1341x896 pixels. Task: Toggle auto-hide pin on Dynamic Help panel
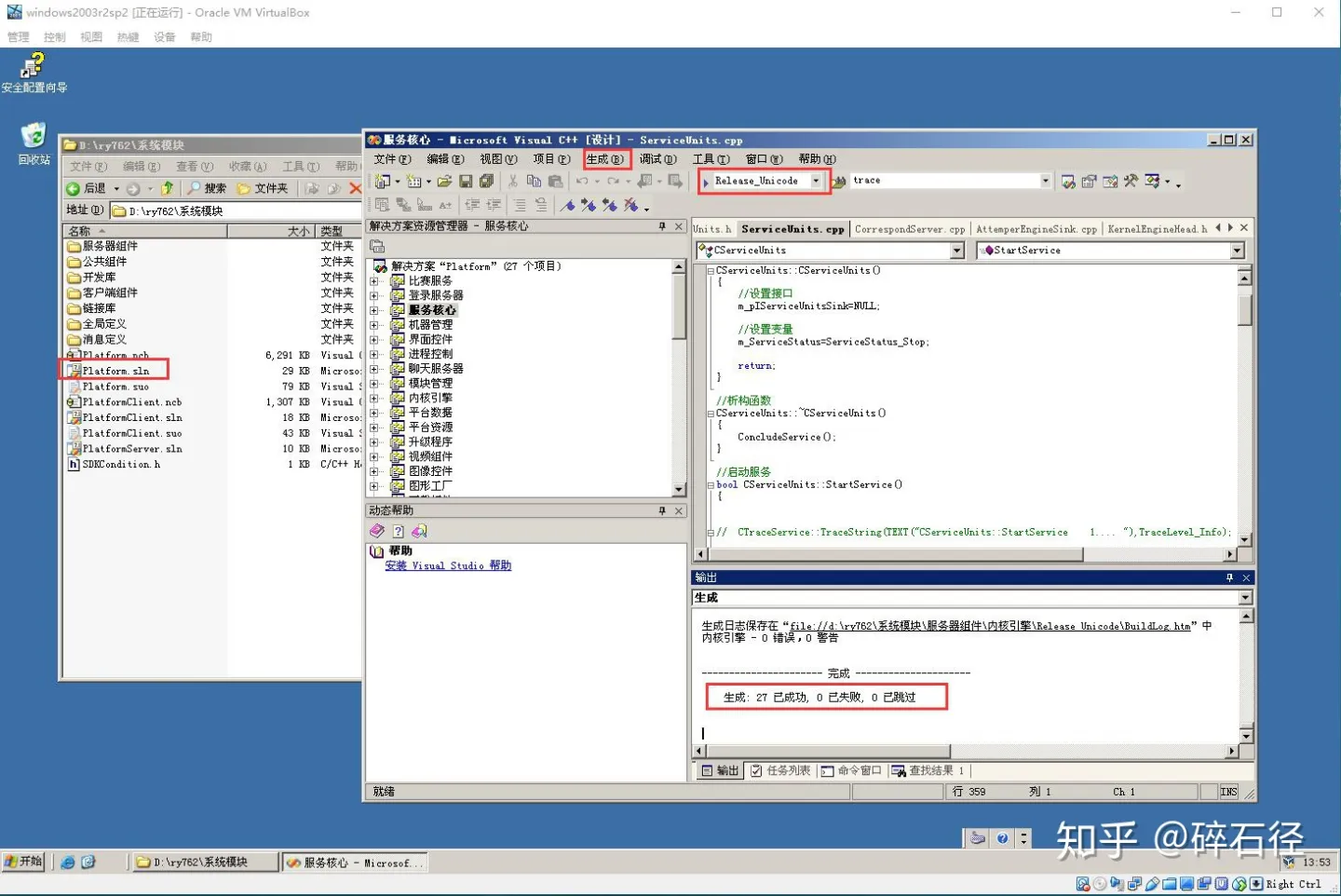tap(662, 510)
